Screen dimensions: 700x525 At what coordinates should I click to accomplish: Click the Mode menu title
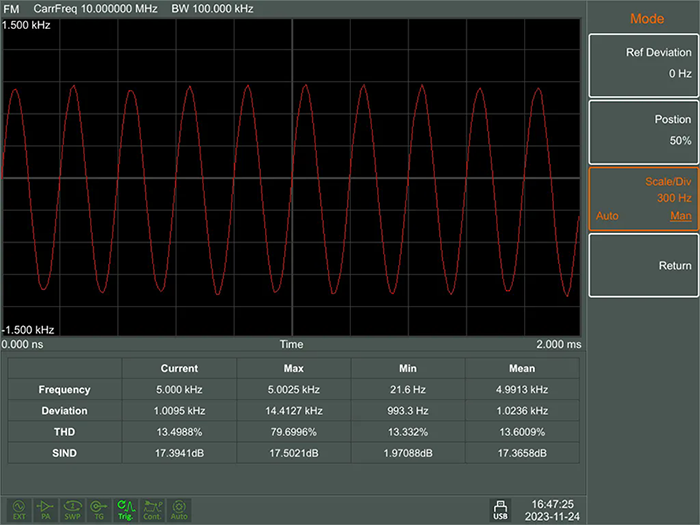tap(647, 19)
